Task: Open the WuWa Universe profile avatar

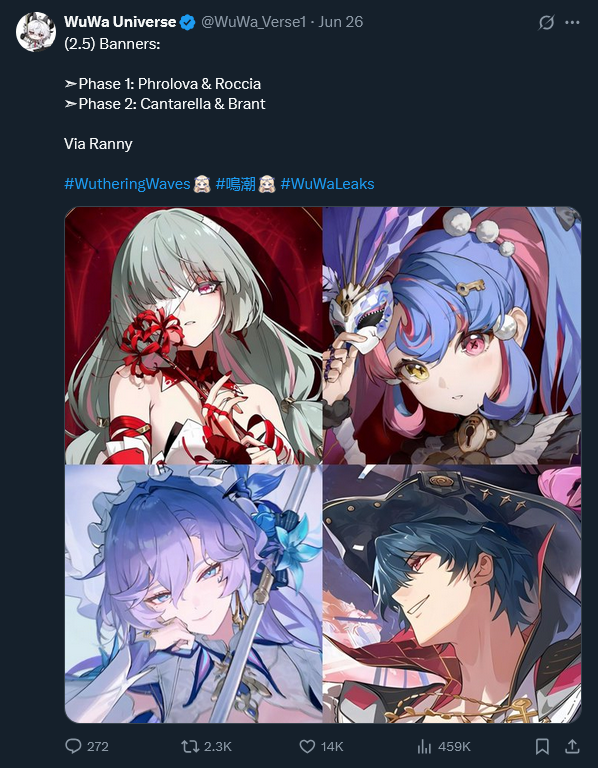Action: pyautogui.click(x=36, y=32)
